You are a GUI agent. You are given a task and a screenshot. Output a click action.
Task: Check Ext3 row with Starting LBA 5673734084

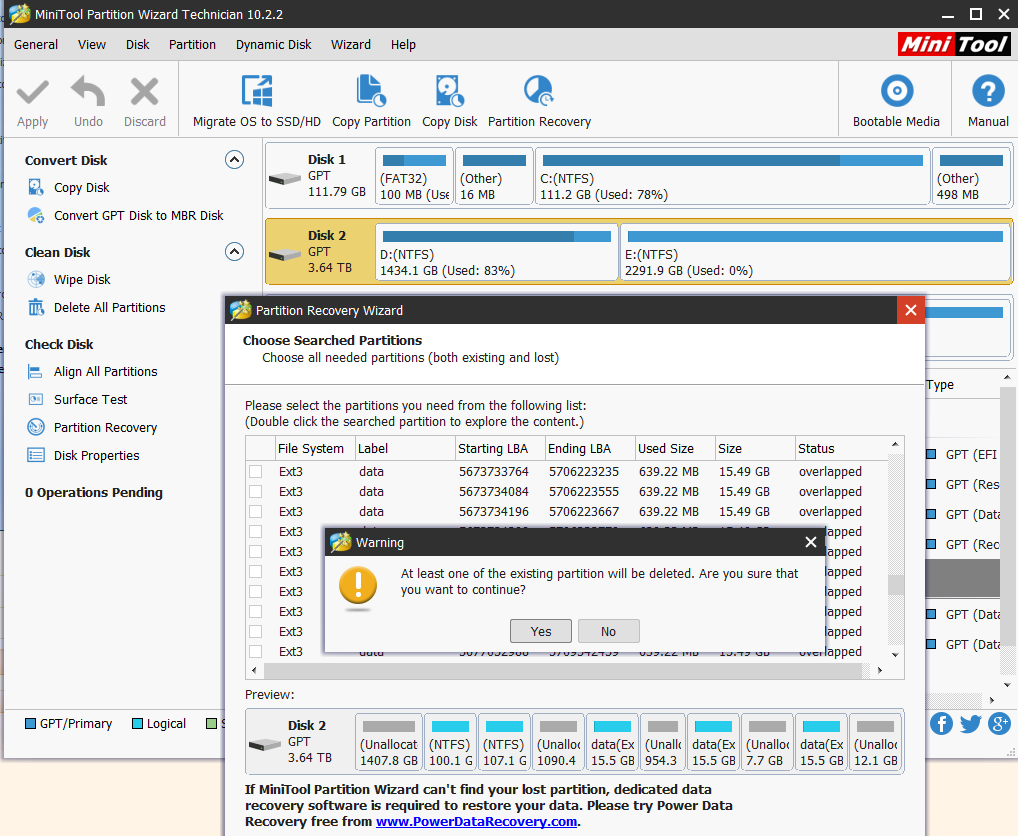point(256,491)
